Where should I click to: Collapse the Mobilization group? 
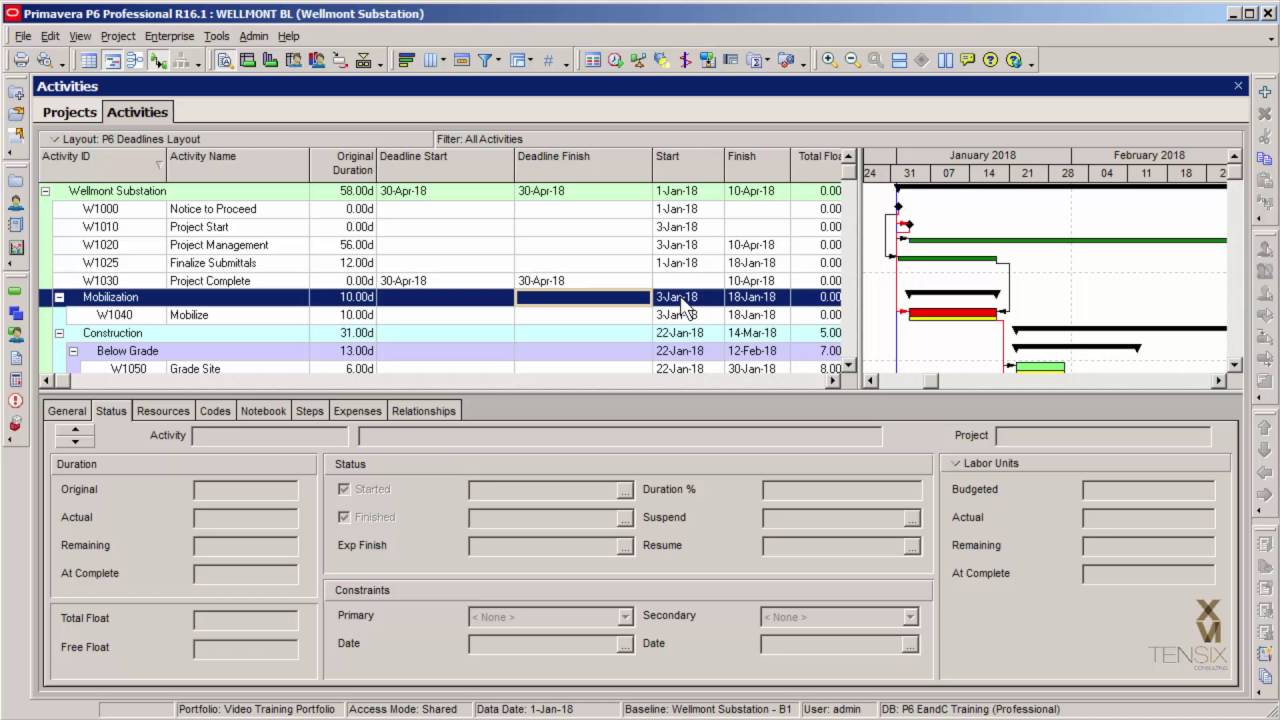click(x=59, y=297)
